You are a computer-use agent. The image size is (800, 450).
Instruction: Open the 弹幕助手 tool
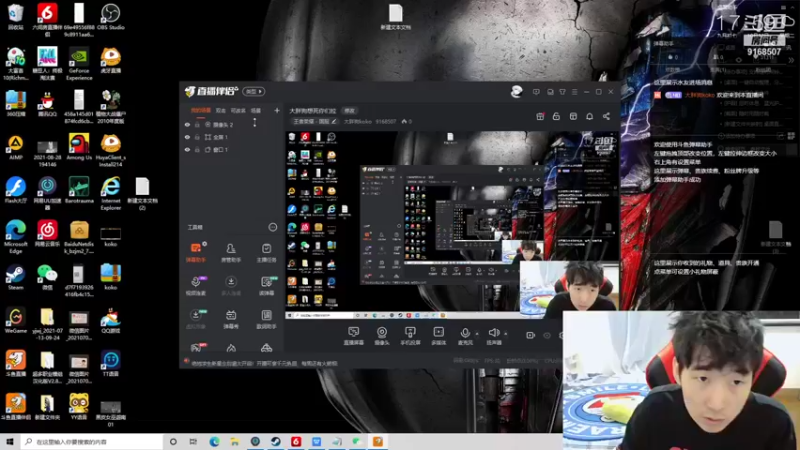(x=196, y=253)
